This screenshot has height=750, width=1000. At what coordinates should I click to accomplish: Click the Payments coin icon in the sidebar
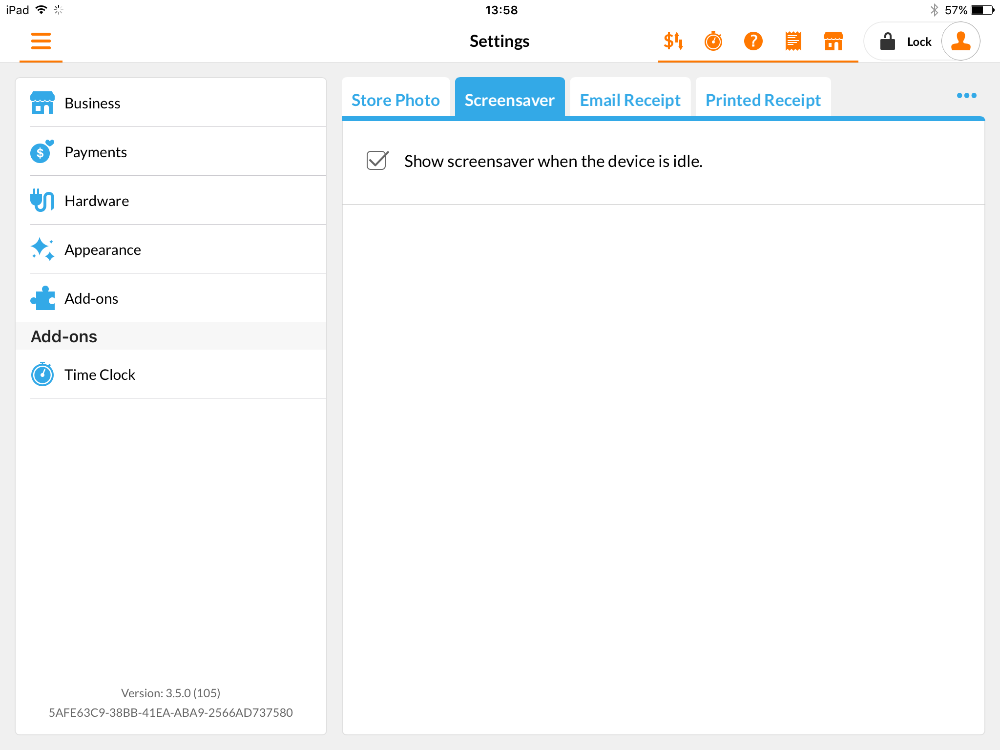(x=42, y=151)
